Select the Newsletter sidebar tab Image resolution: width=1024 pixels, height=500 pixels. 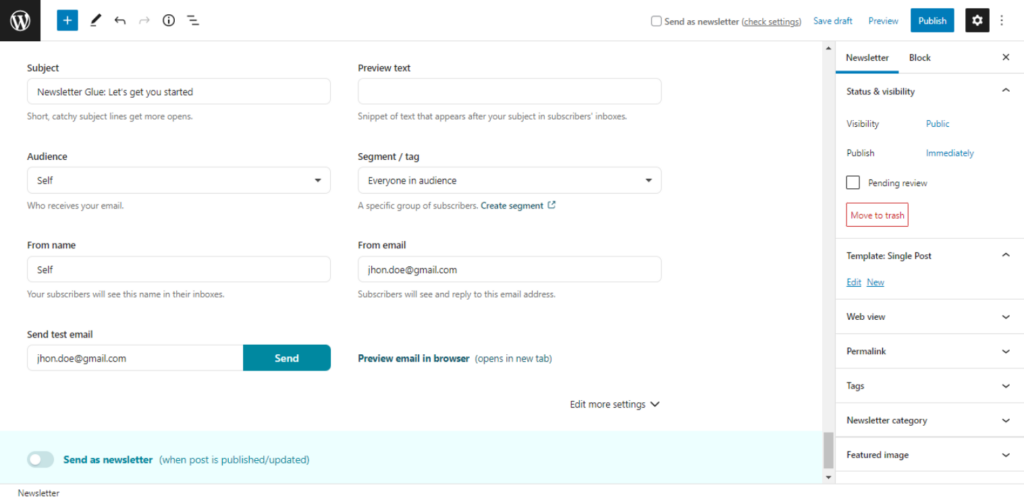(x=867, y=57)
